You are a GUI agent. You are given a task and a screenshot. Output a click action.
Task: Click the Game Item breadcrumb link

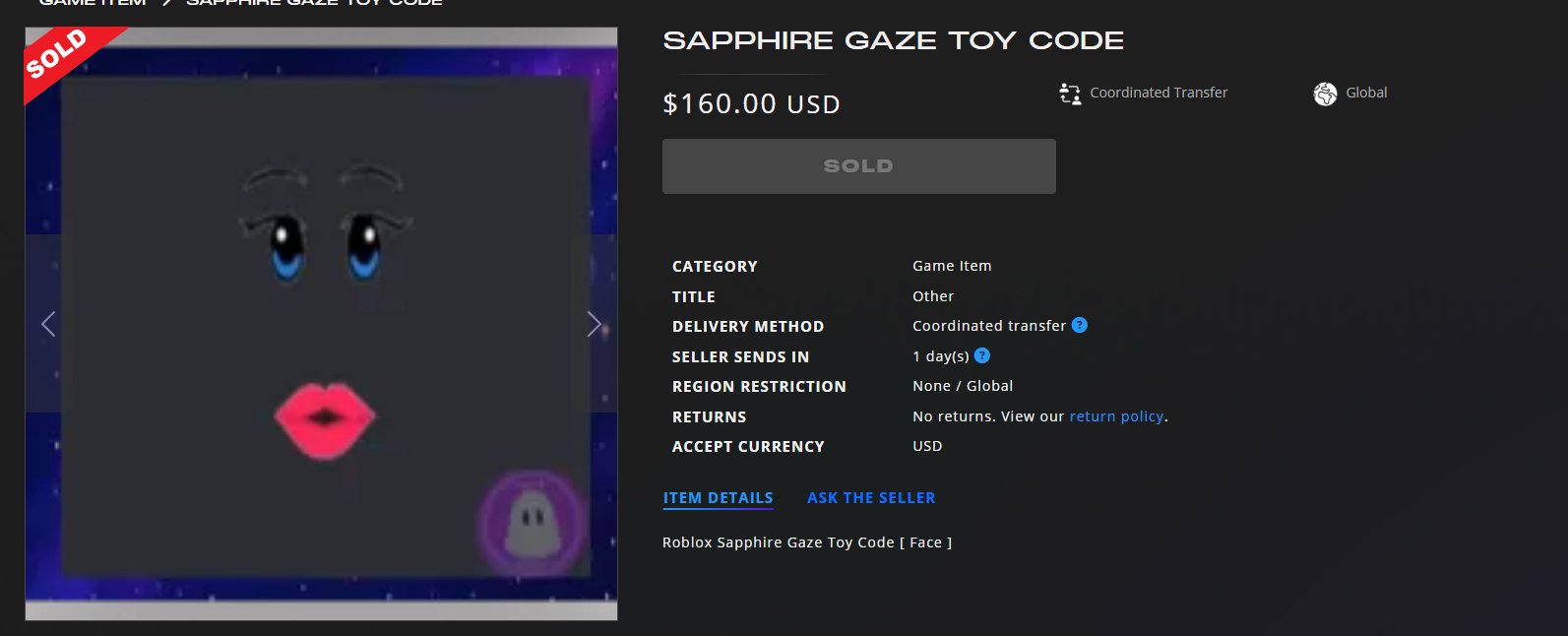point(93,3)
